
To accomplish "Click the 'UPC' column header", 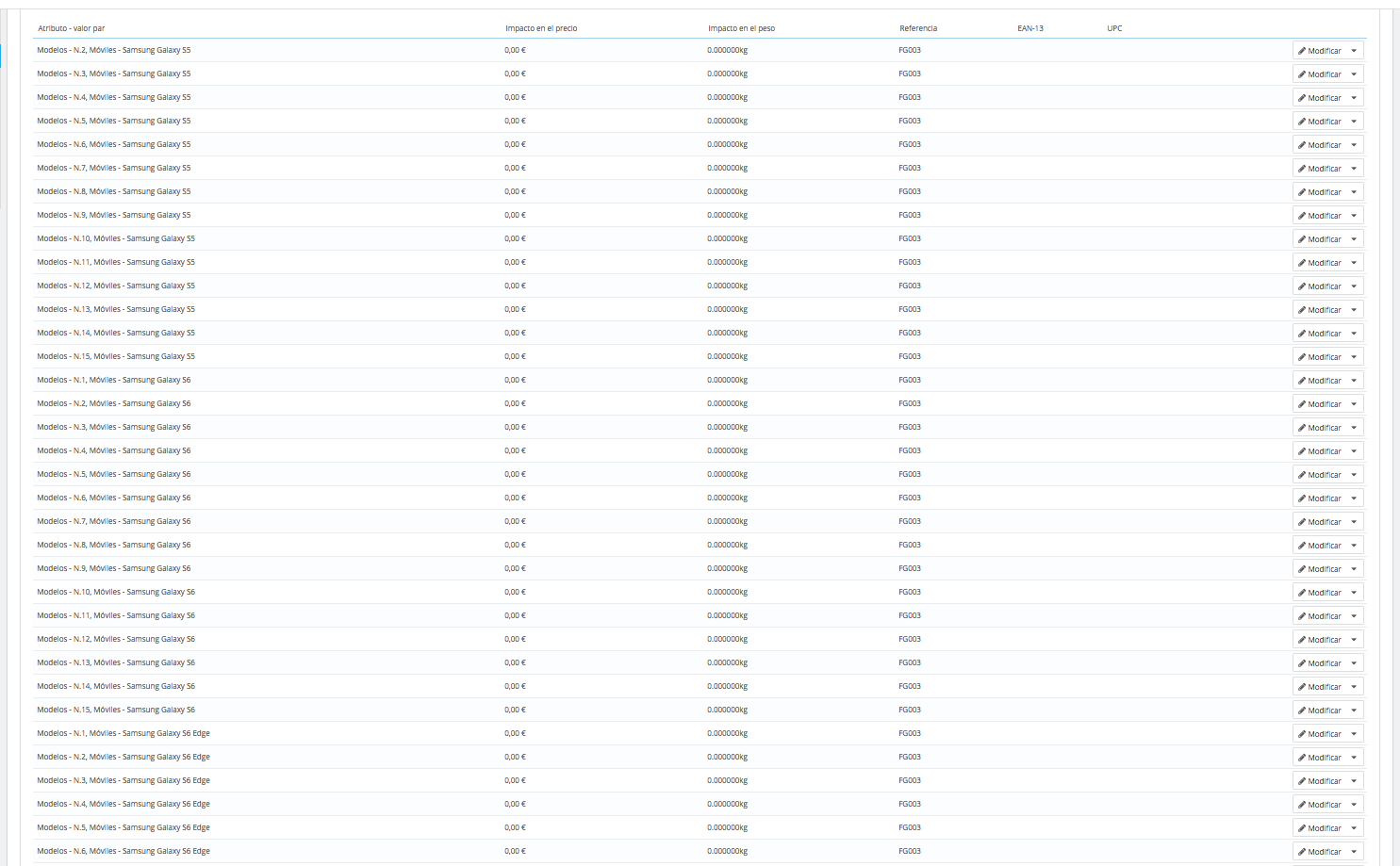I will pyautogui.click(x=1114, y=28).
